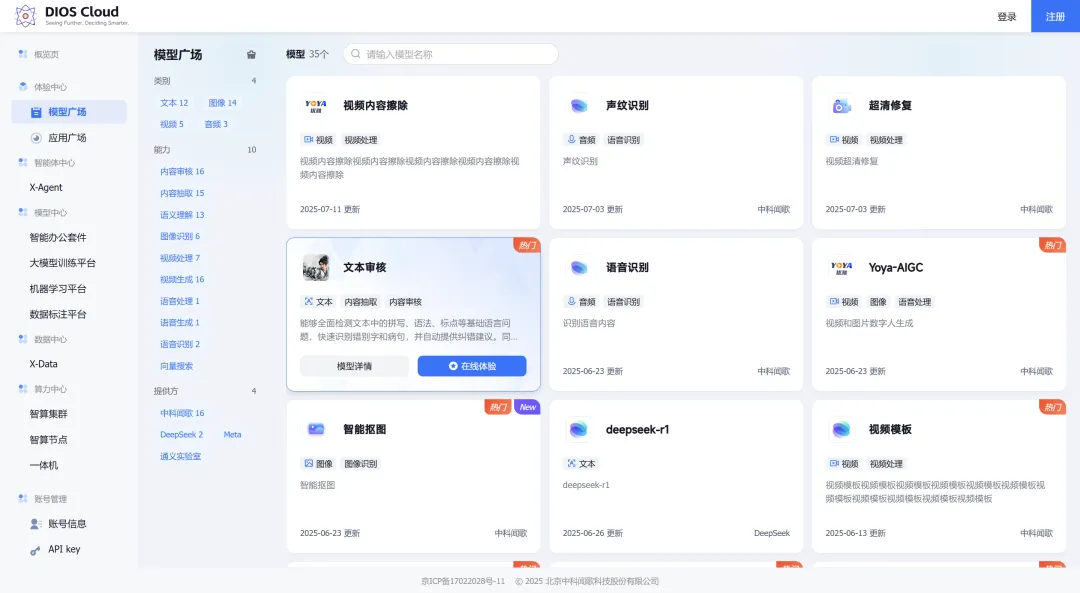The height and width of the screenshot is (593, 1080).
Task: Expand the 算力中心 sidebar section
Action: click(50, 389)
